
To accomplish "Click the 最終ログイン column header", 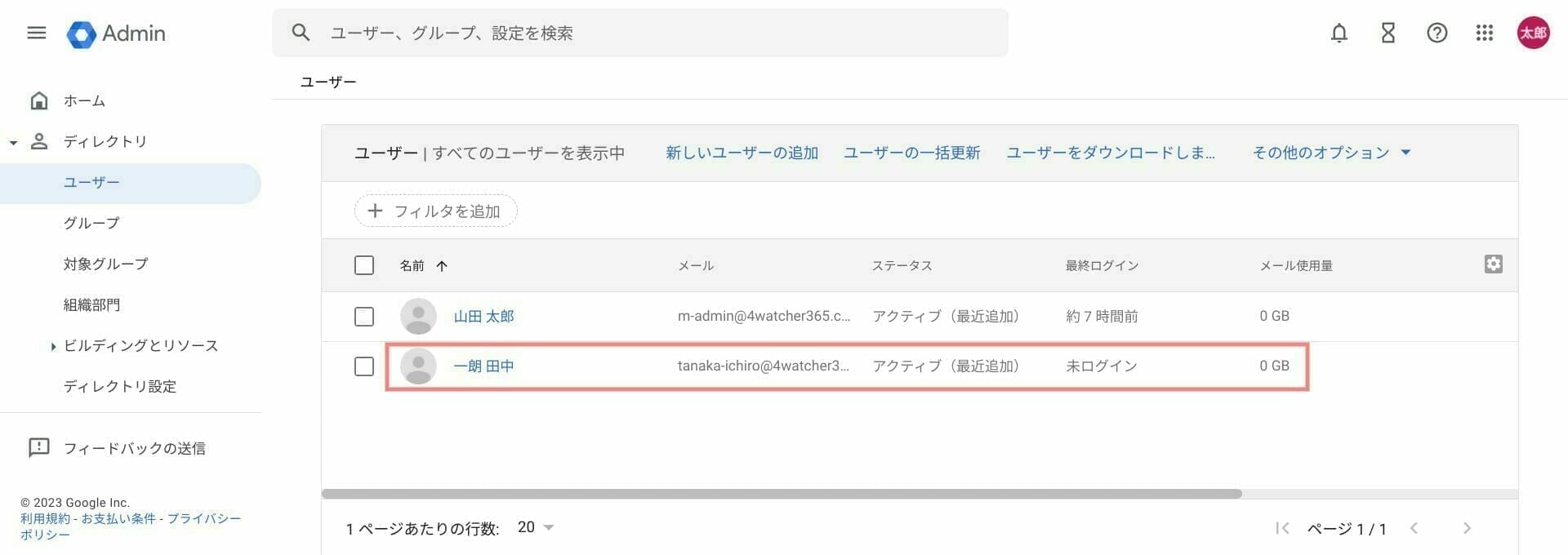I will tap(1102, 265).
